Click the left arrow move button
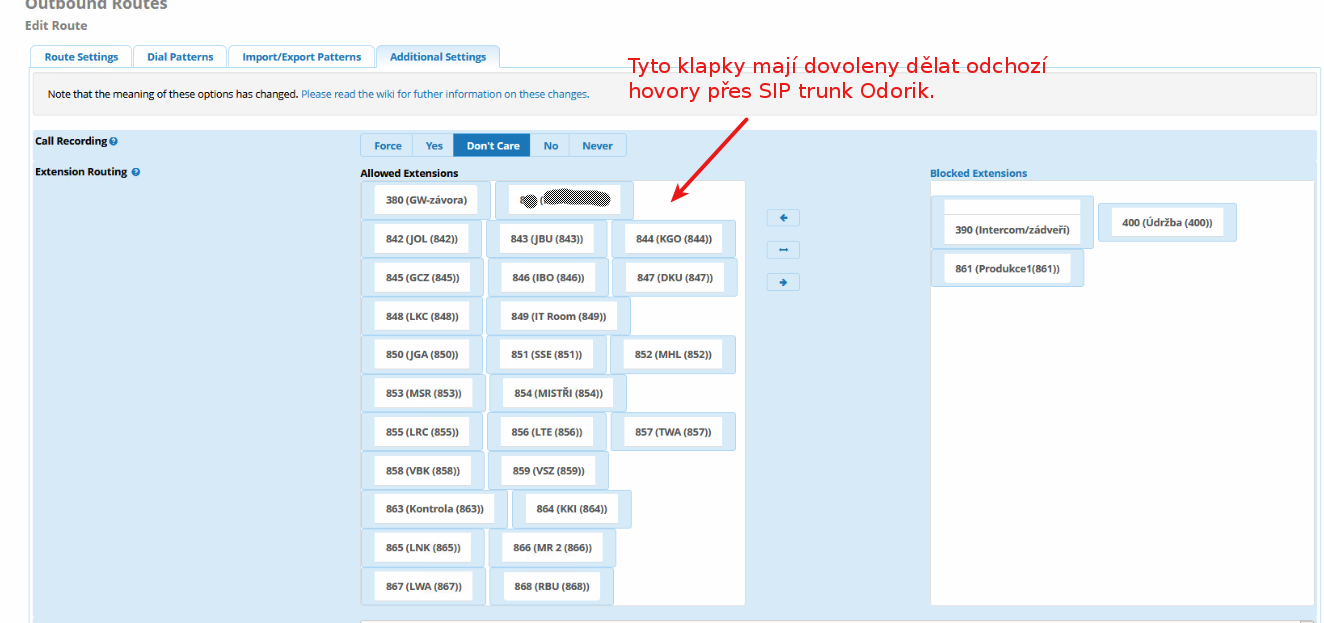The width and height of the screenshot is (1324, 623). 783,218
